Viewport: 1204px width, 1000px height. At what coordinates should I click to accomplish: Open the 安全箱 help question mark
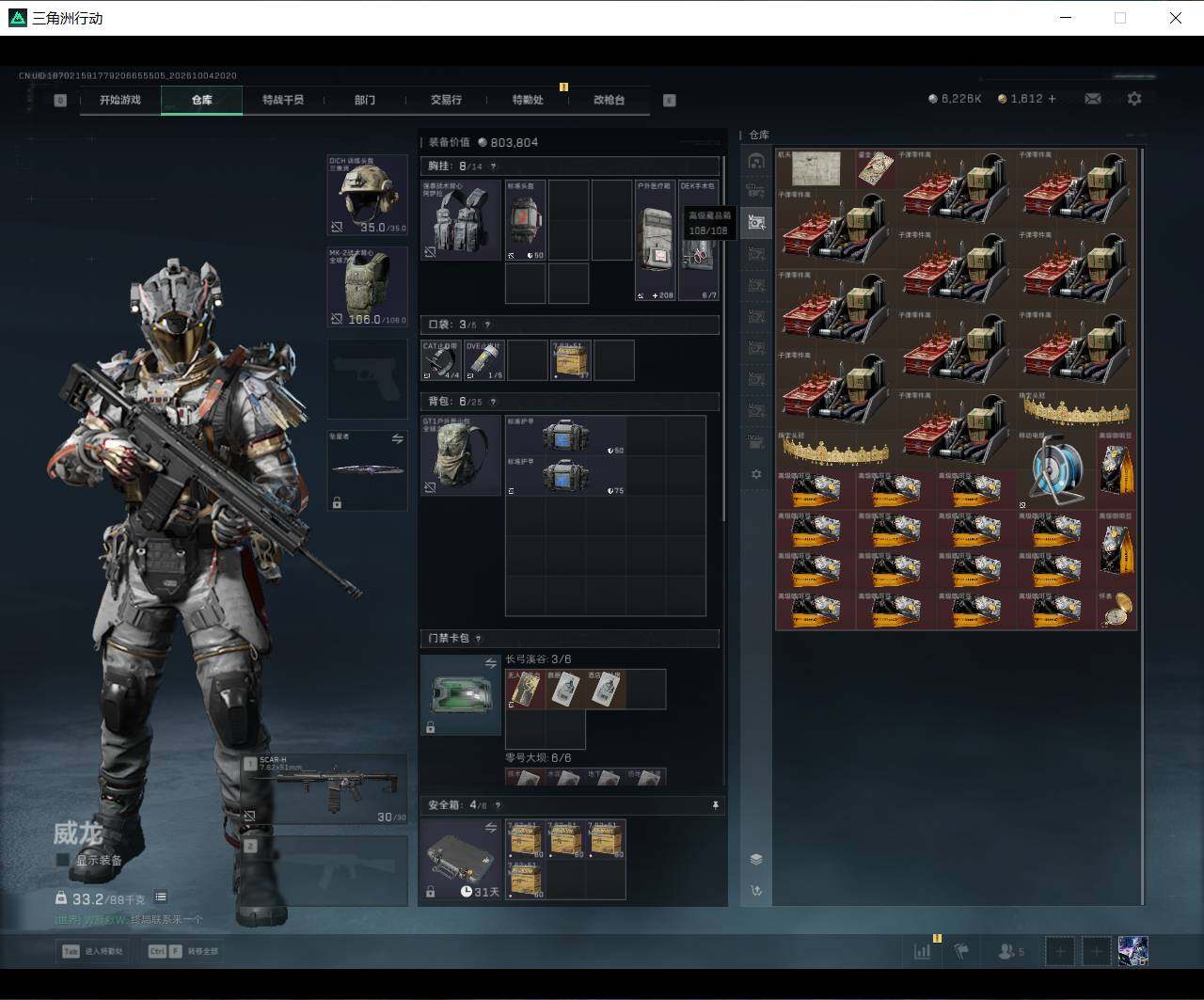[498, 805]
